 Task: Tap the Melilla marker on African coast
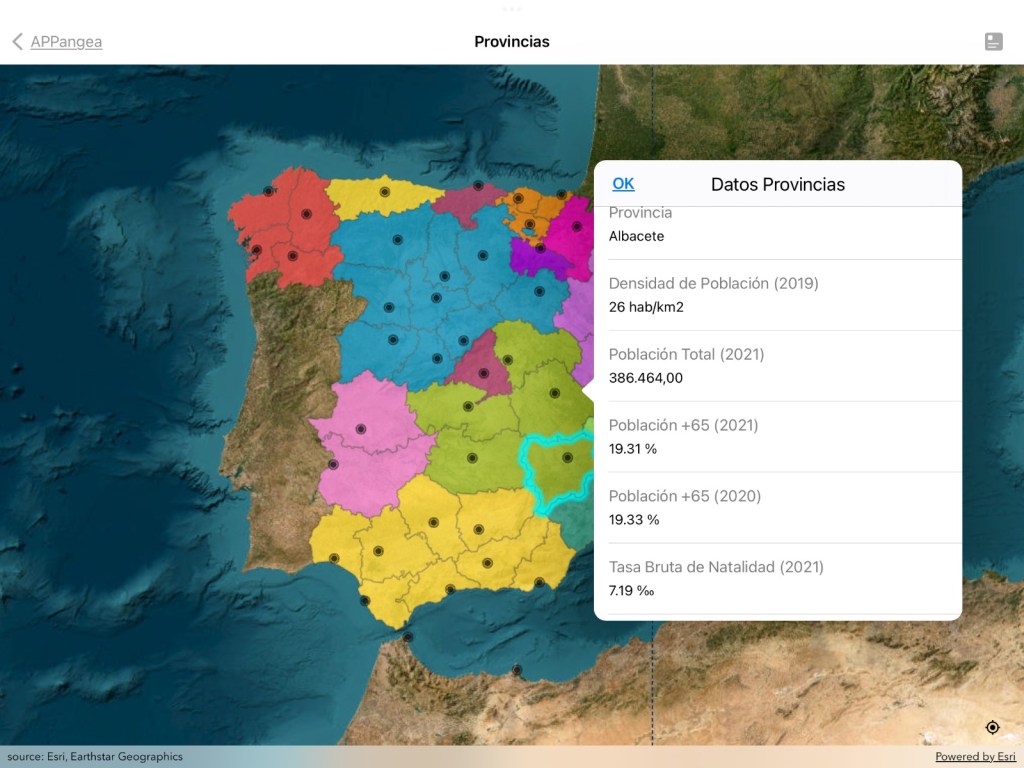pos(517,670)
